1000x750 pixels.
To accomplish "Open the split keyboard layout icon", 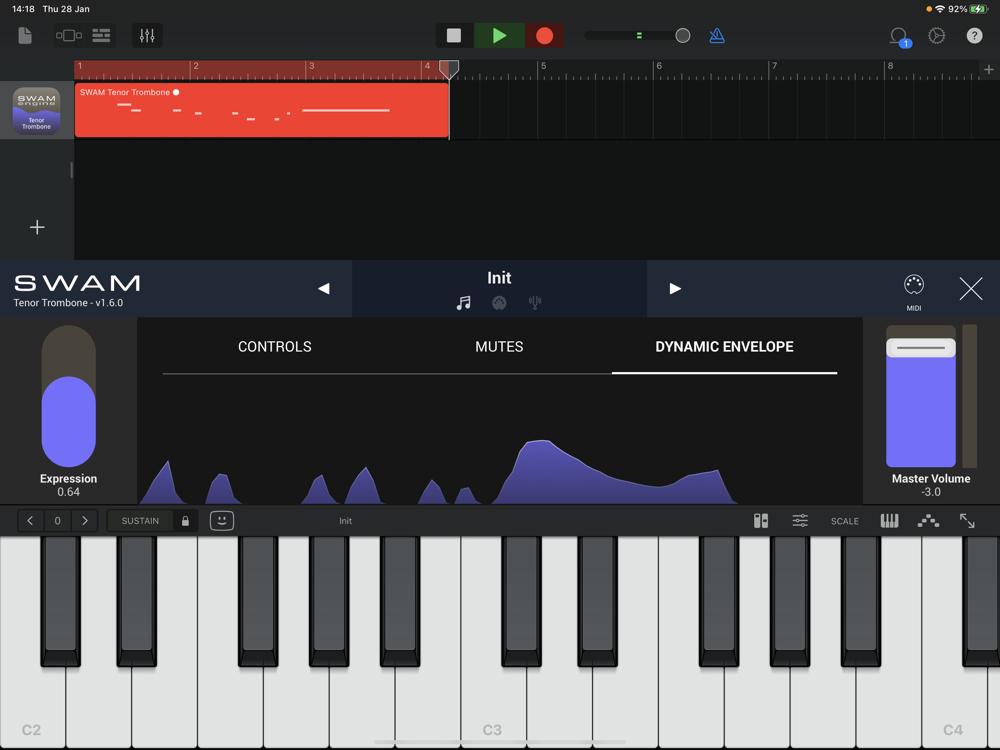I will (x=761, y=521).
